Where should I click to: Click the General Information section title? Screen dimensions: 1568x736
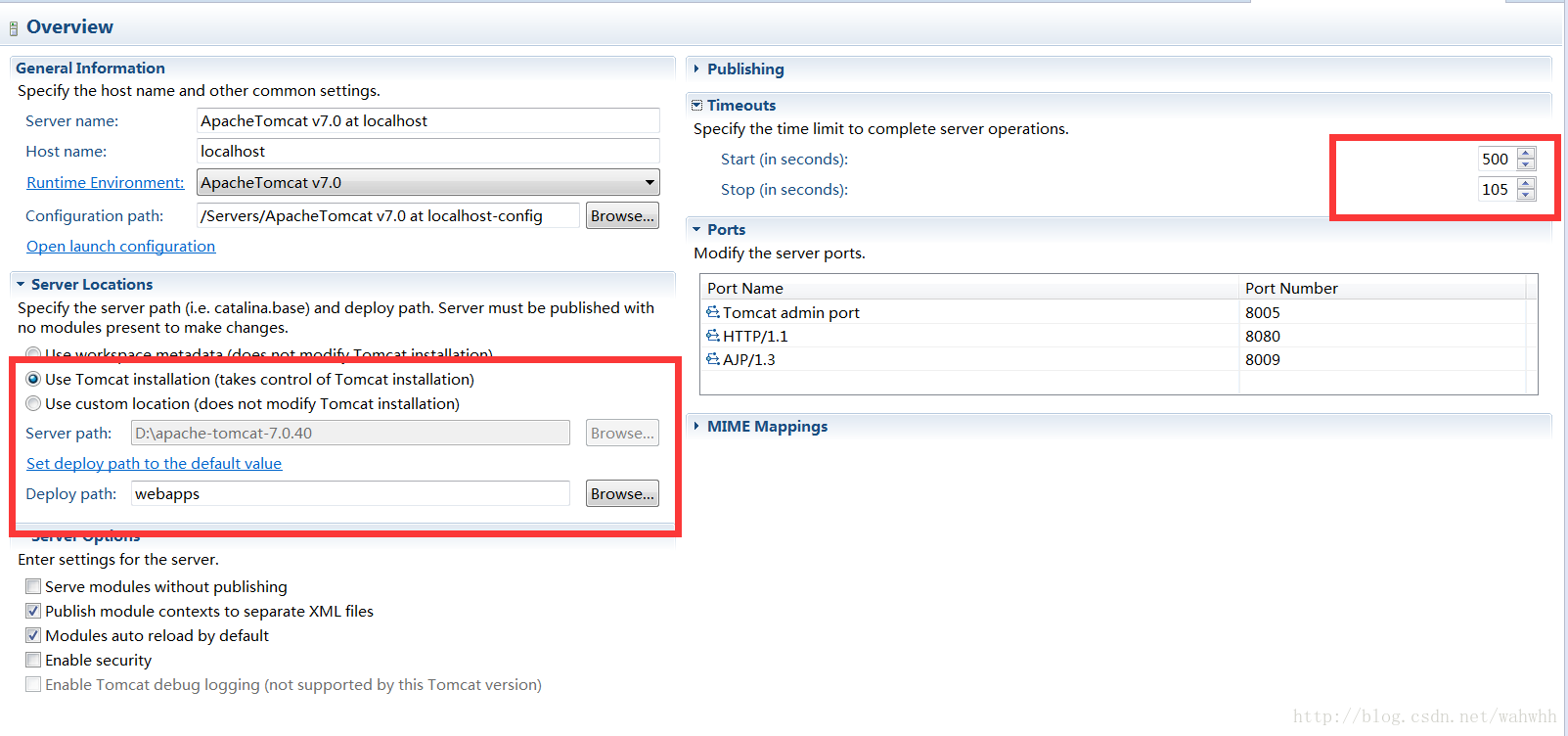90,68
